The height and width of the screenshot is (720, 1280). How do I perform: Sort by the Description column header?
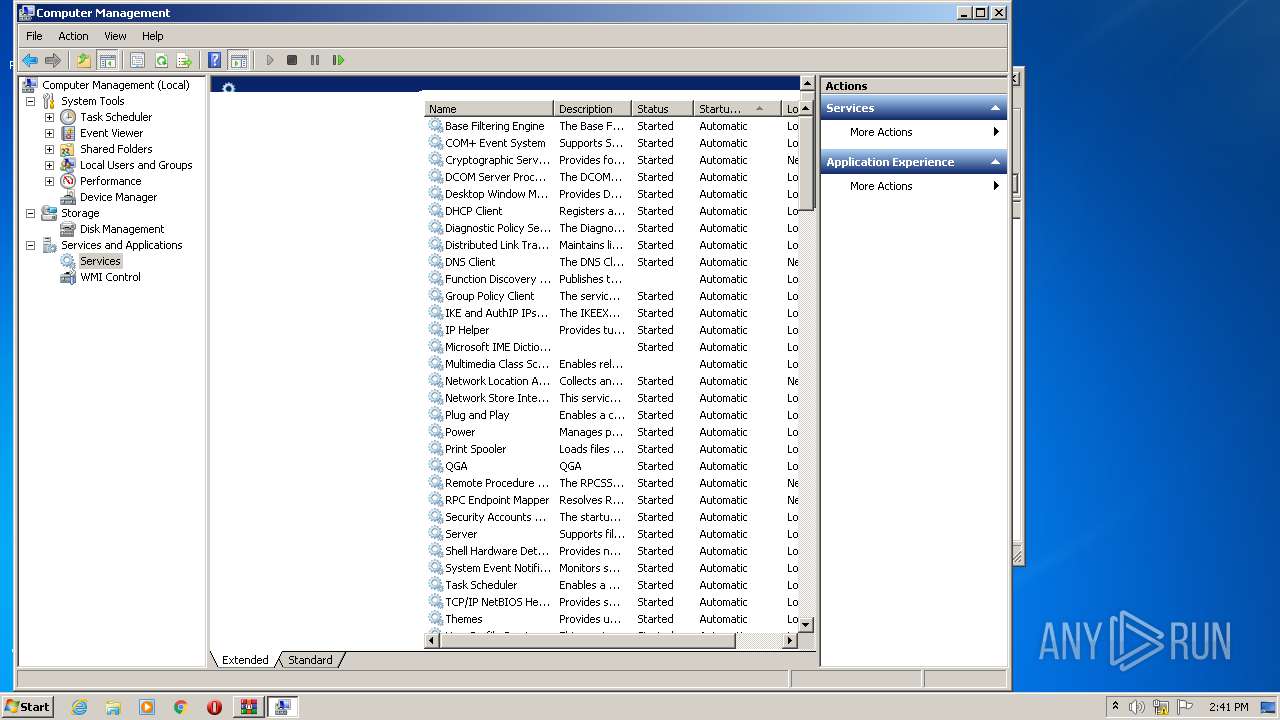(x=592, y=109)
